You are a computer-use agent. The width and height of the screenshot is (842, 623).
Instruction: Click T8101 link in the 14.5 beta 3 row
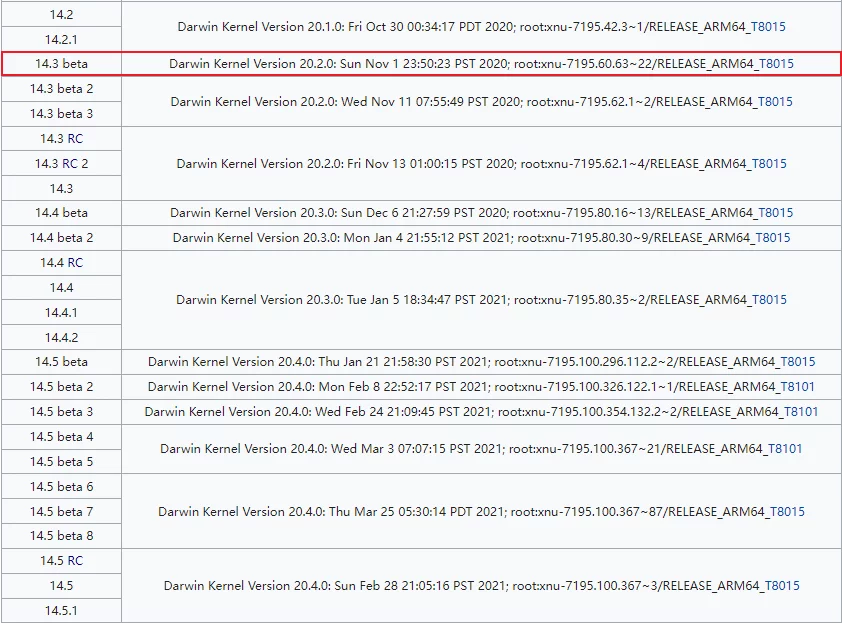tap(800, 412)
